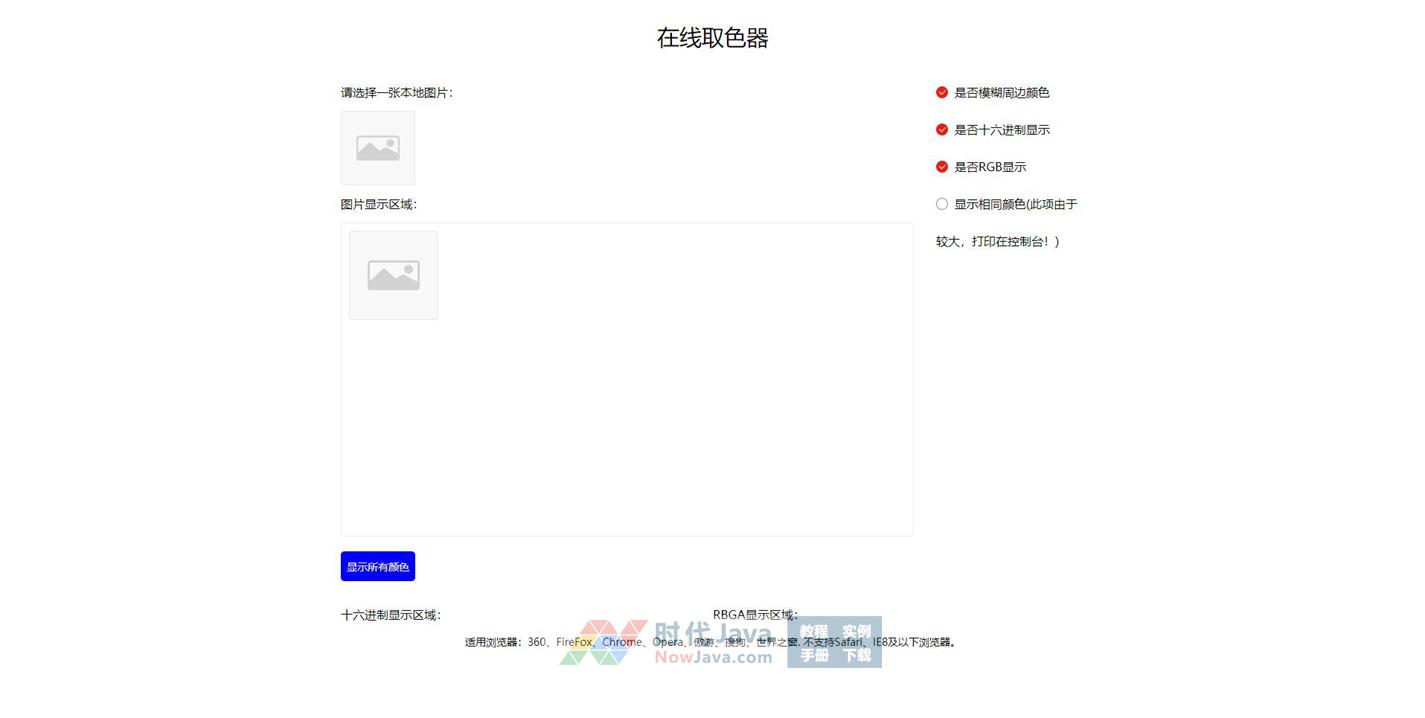This screenshot has width=1425, height=718.
Task: Click 教程 in the watermark box
Action: tap(814, 631)
